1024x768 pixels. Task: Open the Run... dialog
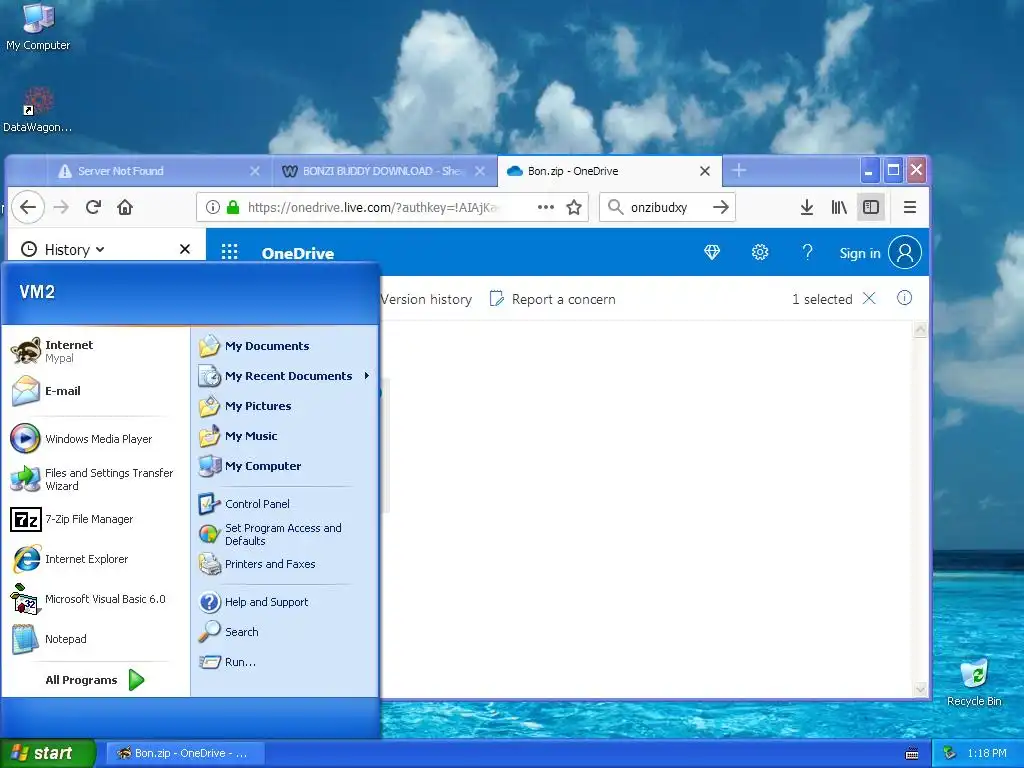285,662
